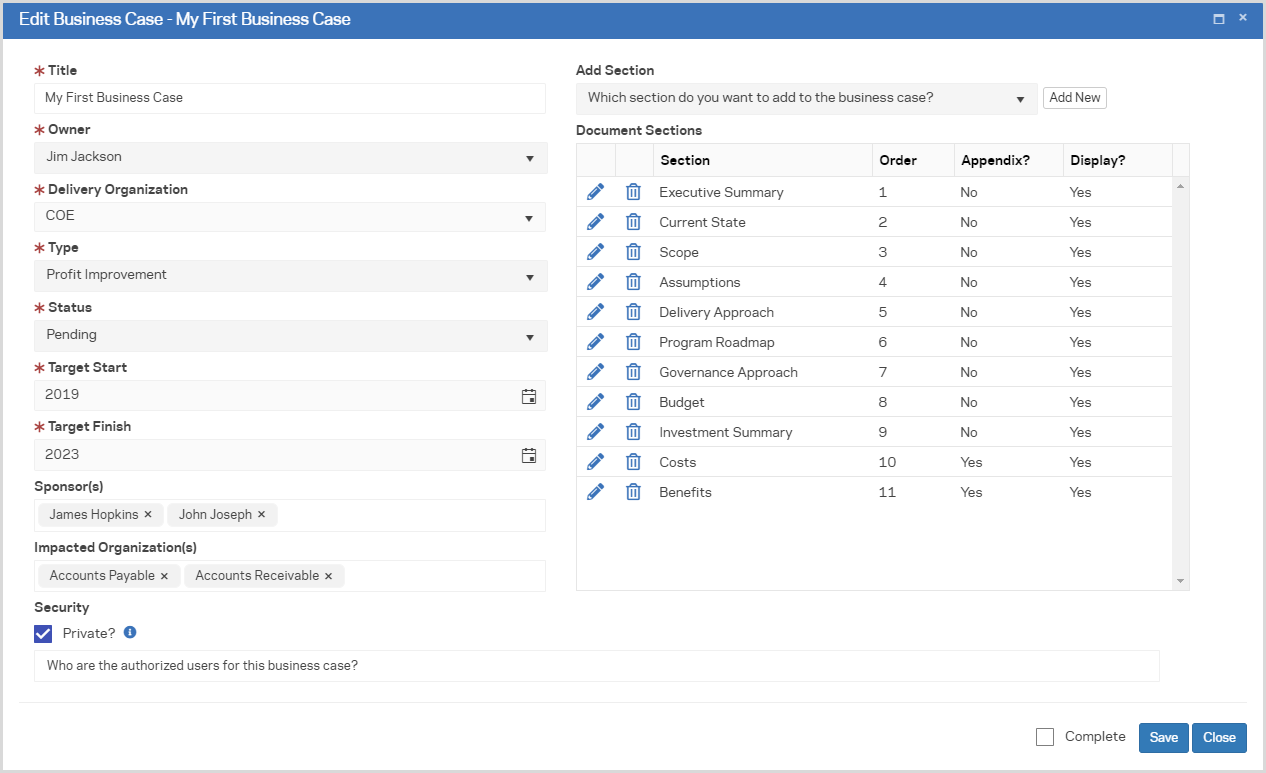1266x773 pixels.
Task: Click the info icon beside Private
Action: tap(130, 632)
